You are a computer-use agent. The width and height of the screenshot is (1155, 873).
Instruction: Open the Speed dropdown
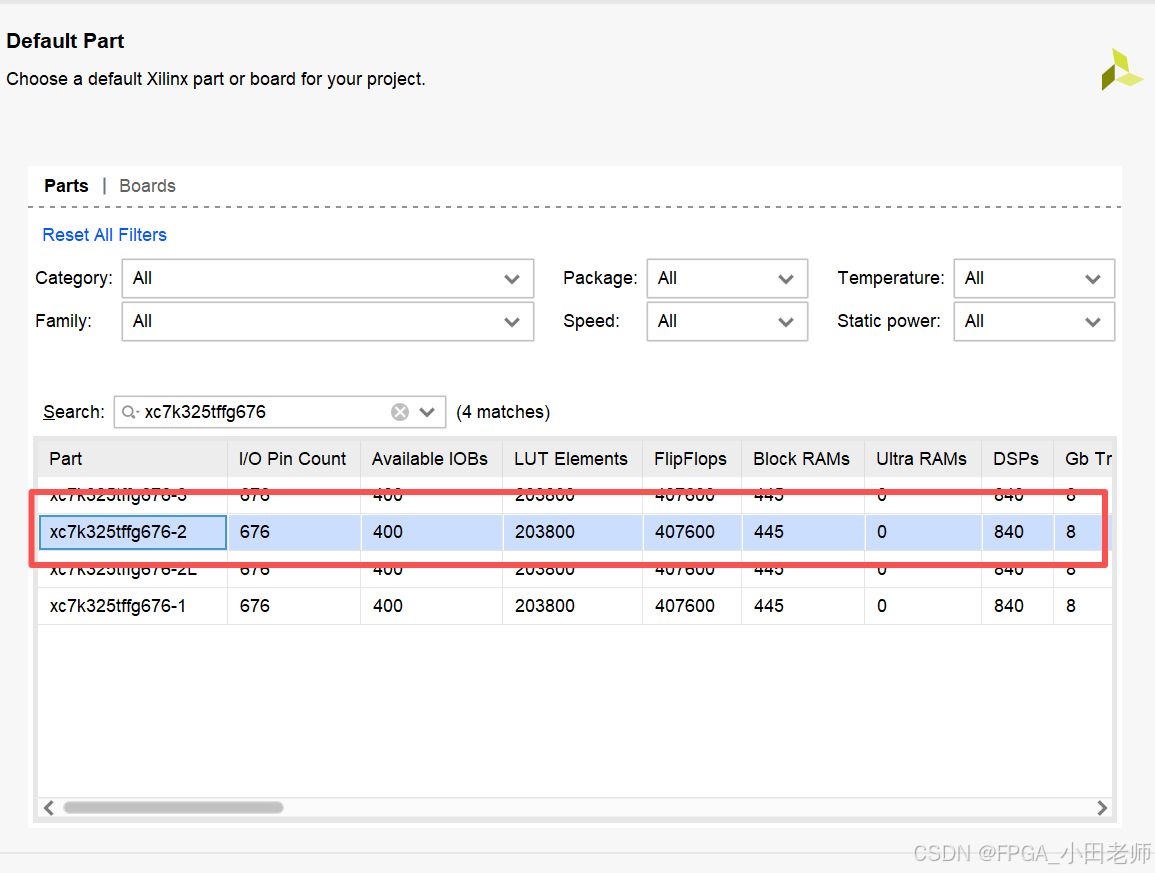tap(727, 321)
